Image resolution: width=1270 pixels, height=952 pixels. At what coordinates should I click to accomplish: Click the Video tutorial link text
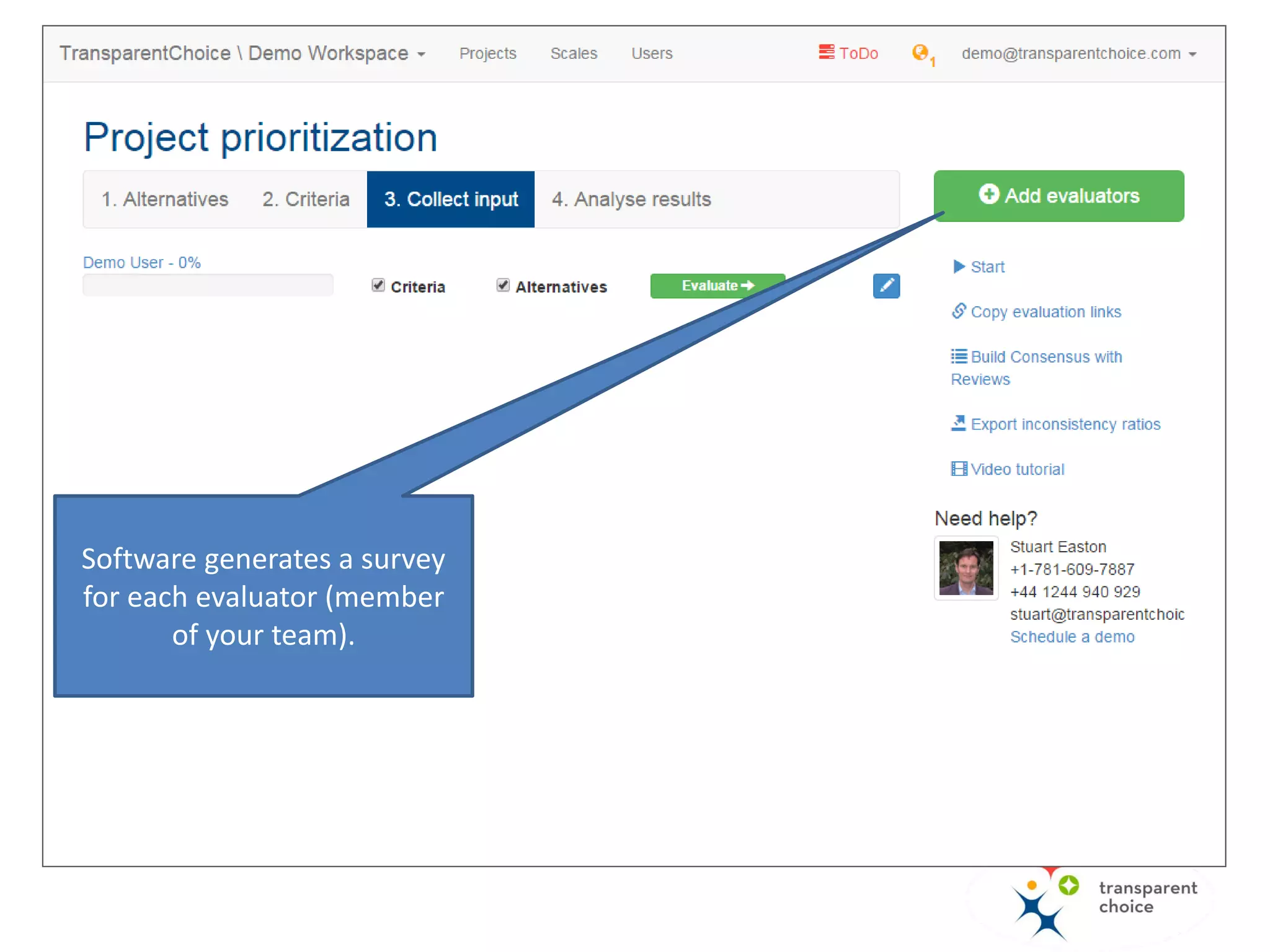point(1018,469)
